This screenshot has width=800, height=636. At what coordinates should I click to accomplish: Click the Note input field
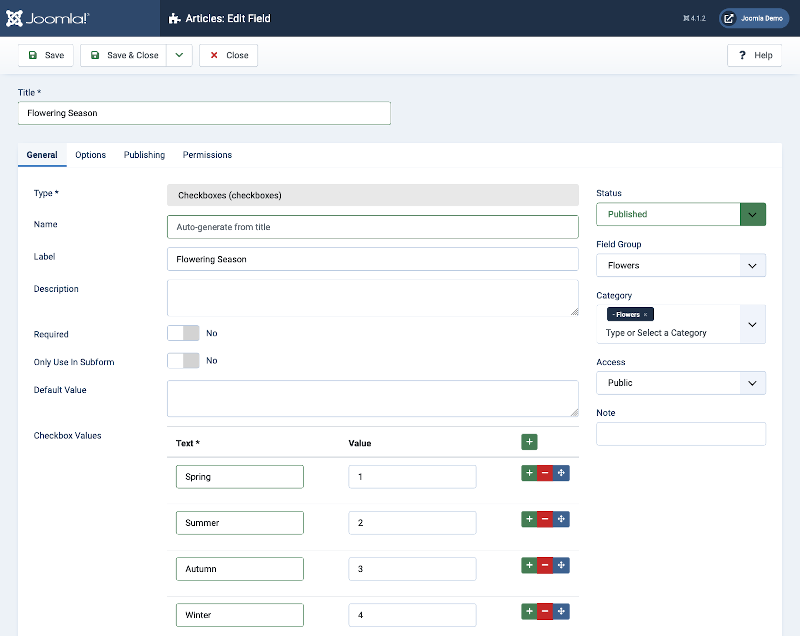click(x=681, y=434)
